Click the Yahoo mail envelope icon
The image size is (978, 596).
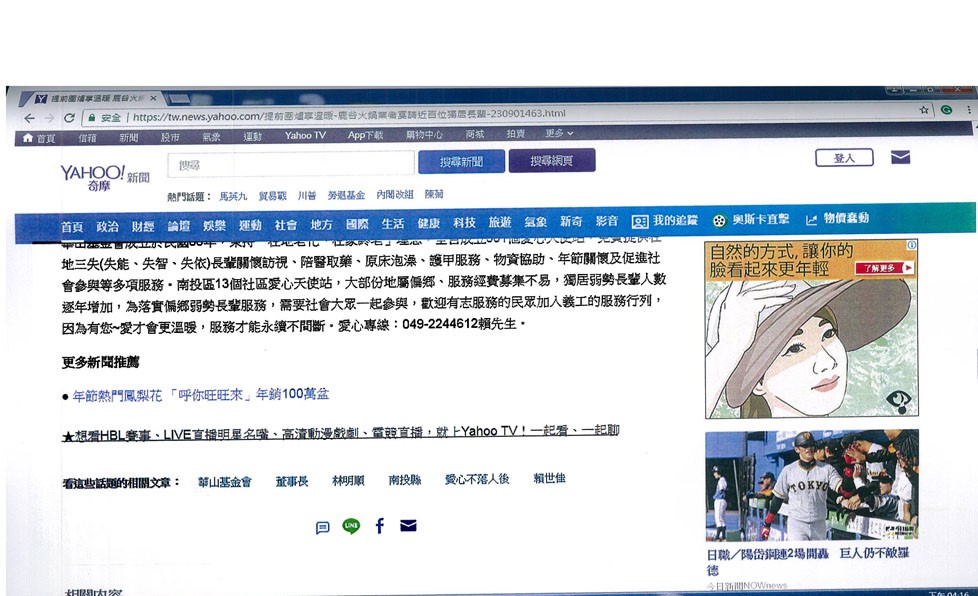tap(900, 157)
